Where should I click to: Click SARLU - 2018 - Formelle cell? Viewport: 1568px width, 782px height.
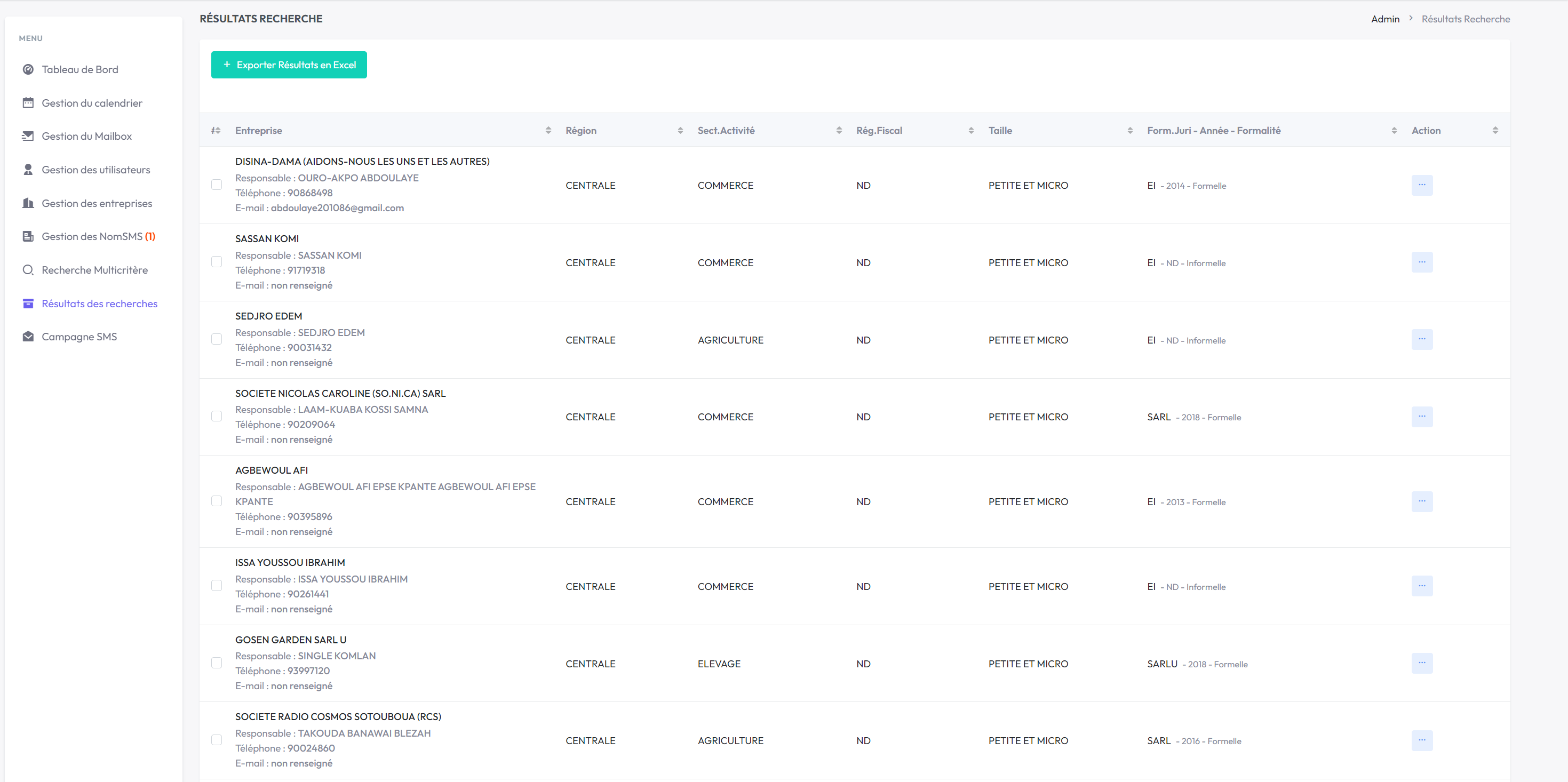point(1197,664)
